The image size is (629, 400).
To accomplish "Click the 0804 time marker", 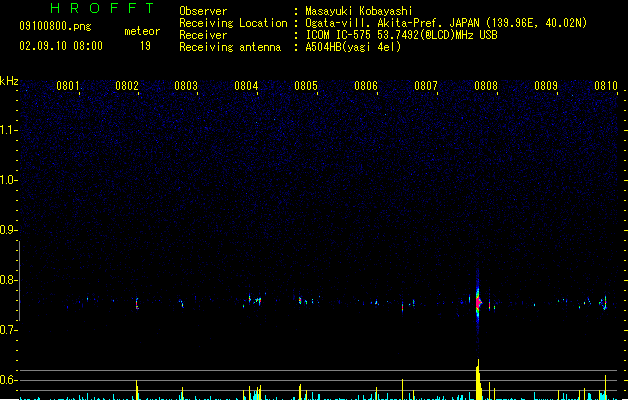I will pyautogui.click(x=246, y=86).
